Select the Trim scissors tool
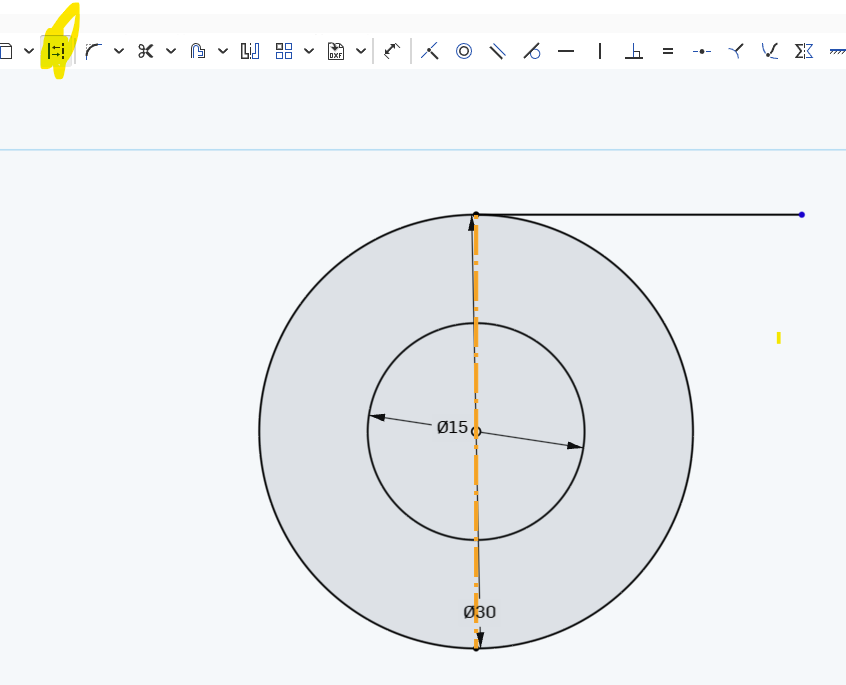 click(146, 51)
